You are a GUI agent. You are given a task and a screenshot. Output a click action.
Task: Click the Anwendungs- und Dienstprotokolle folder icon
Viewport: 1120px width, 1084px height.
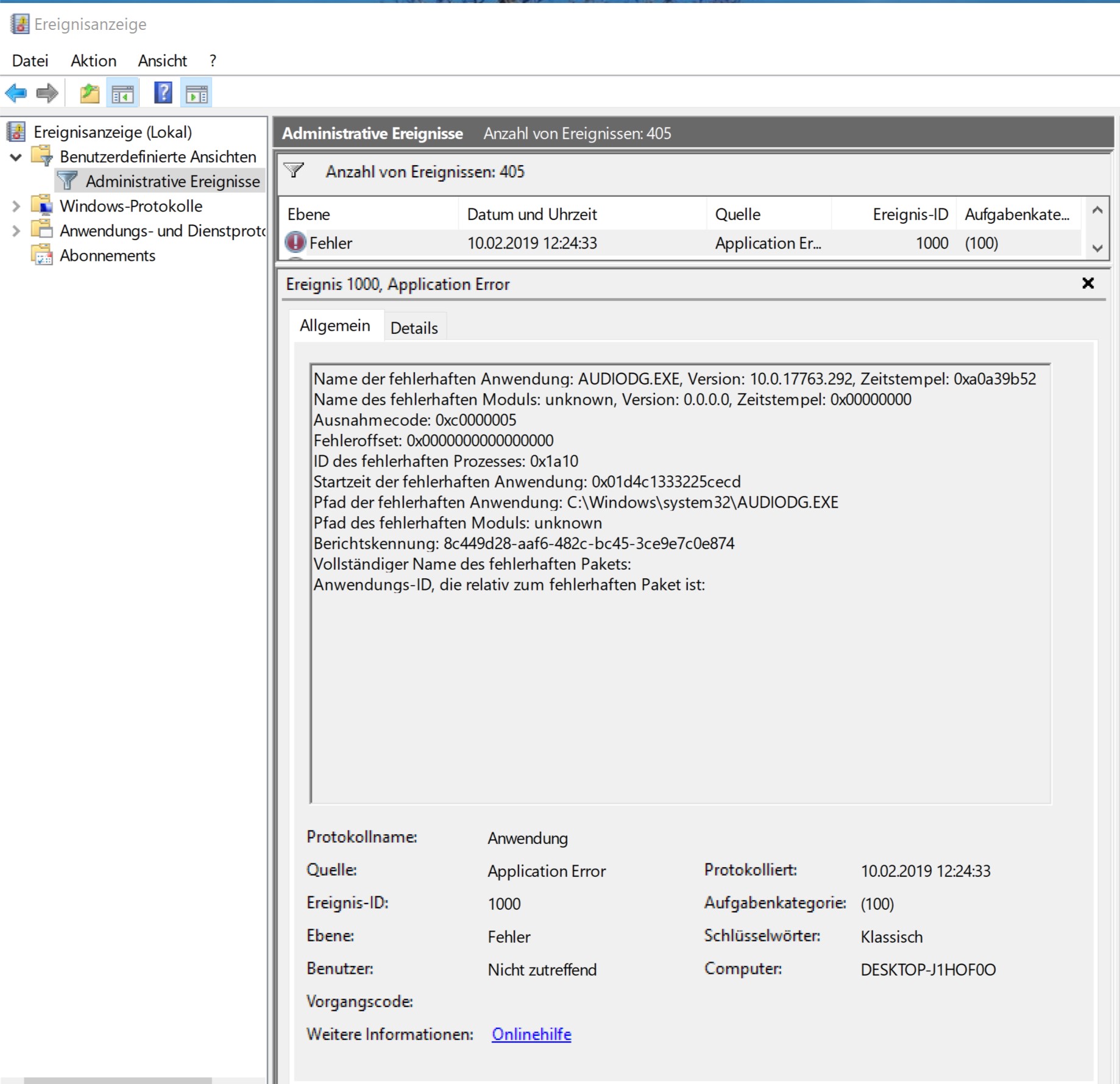[x=42, y=230]
